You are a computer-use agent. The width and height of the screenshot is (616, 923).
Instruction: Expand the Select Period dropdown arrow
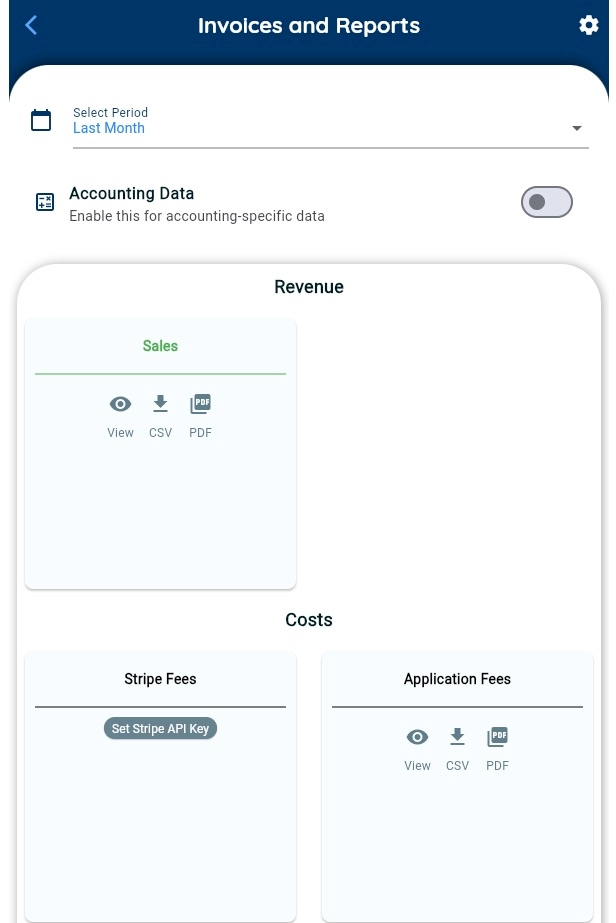tap(576, 129)
